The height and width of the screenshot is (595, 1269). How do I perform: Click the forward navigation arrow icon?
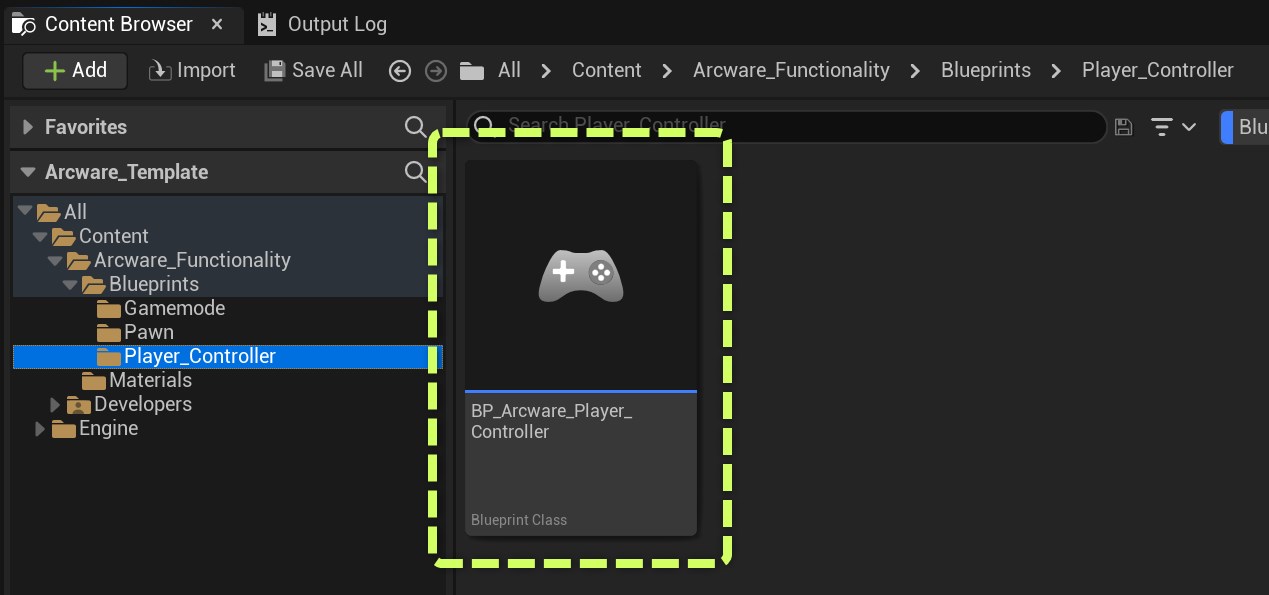tap(435, 71)
